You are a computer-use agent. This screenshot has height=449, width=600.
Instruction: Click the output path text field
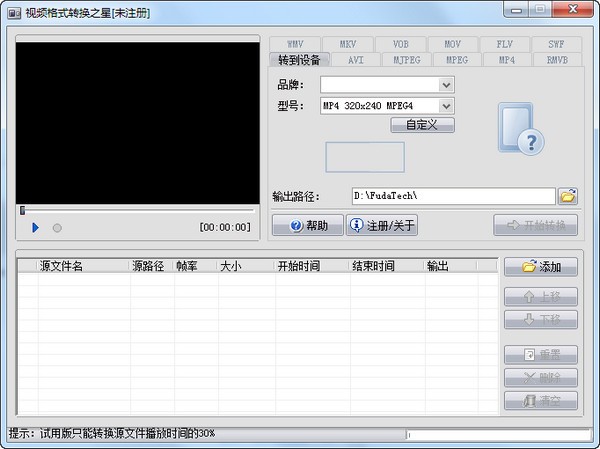coord(452,196)
